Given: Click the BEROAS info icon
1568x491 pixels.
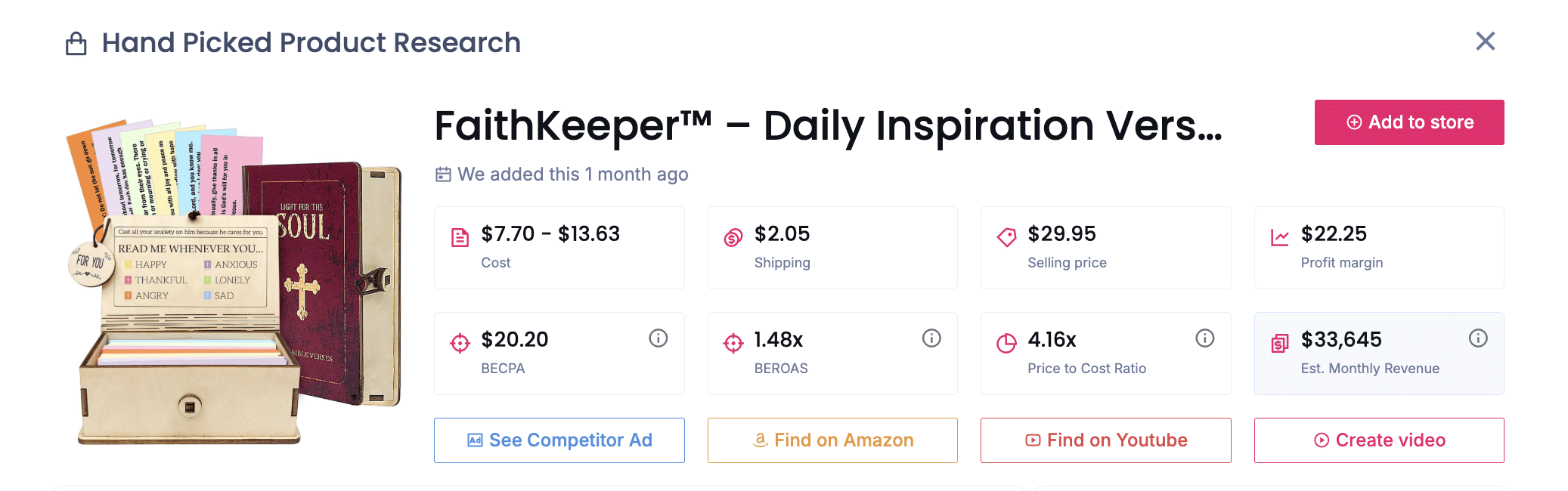Looking at the screenshot, I should coord(931,338).
